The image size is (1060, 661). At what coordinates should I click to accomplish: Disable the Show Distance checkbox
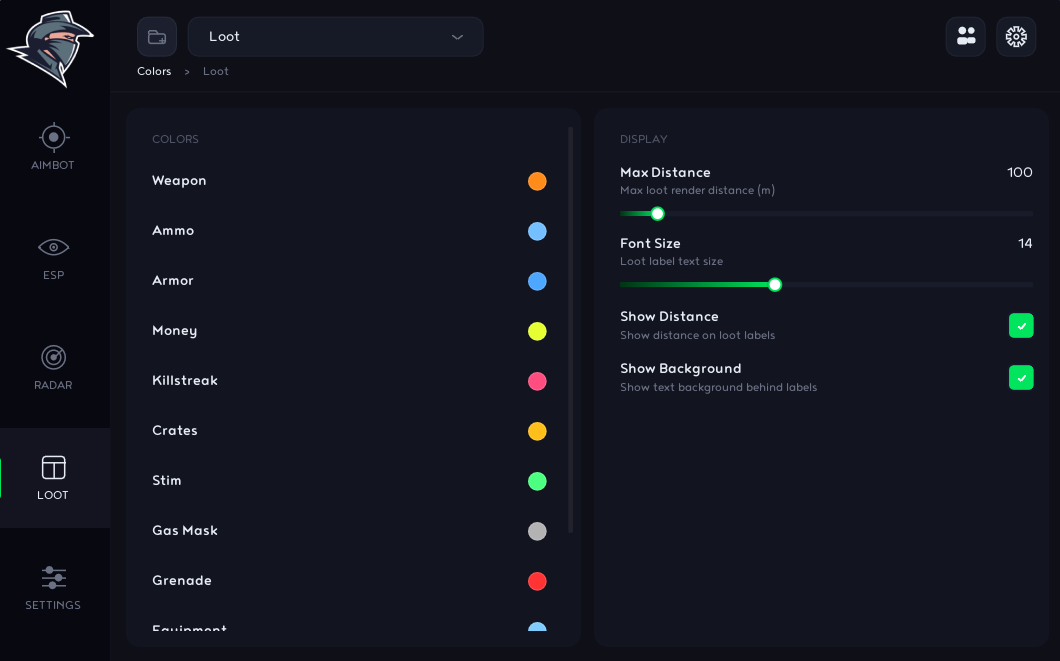tap(1021, 326)
